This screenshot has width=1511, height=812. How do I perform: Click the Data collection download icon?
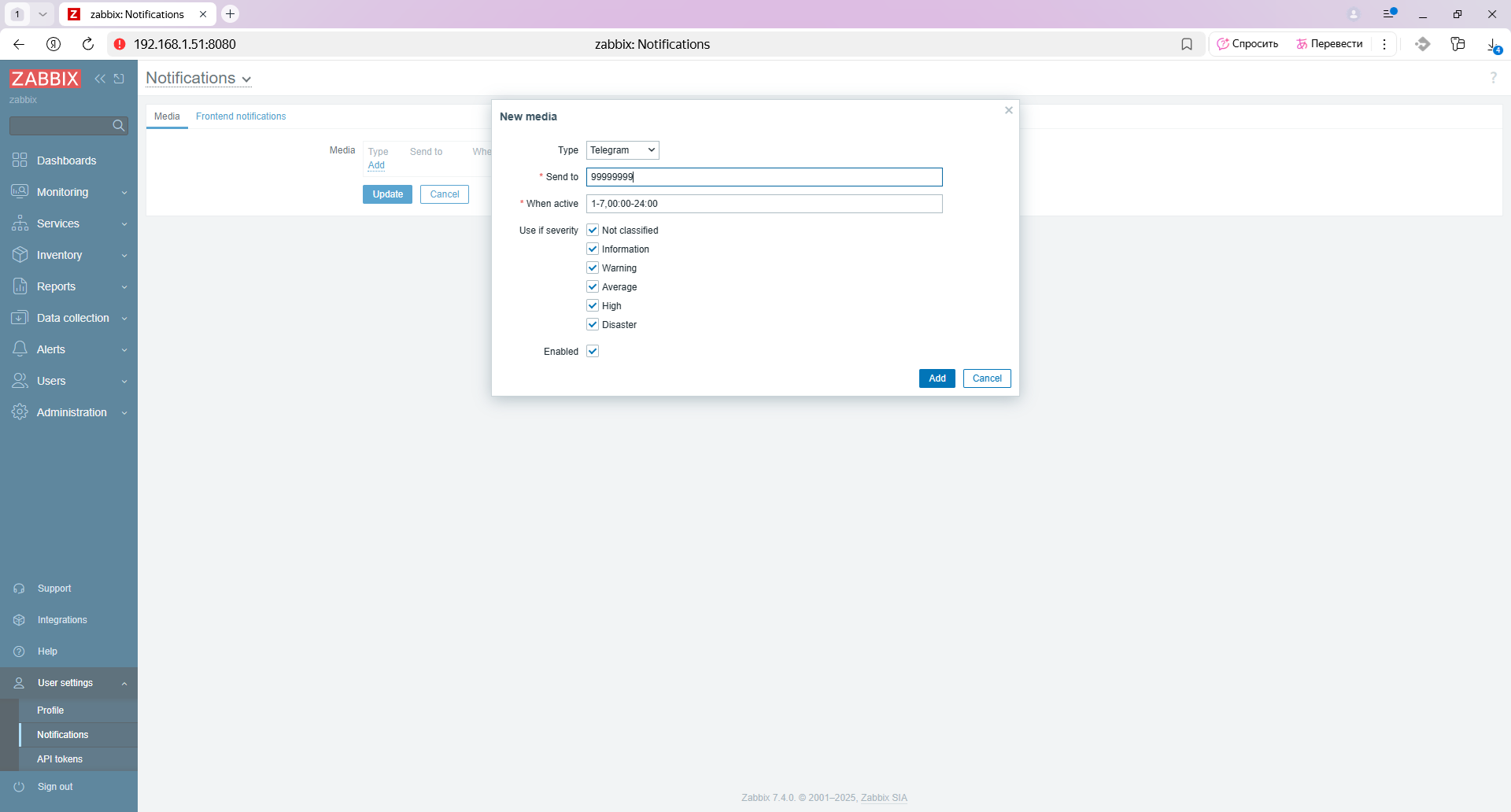point(20,318)
